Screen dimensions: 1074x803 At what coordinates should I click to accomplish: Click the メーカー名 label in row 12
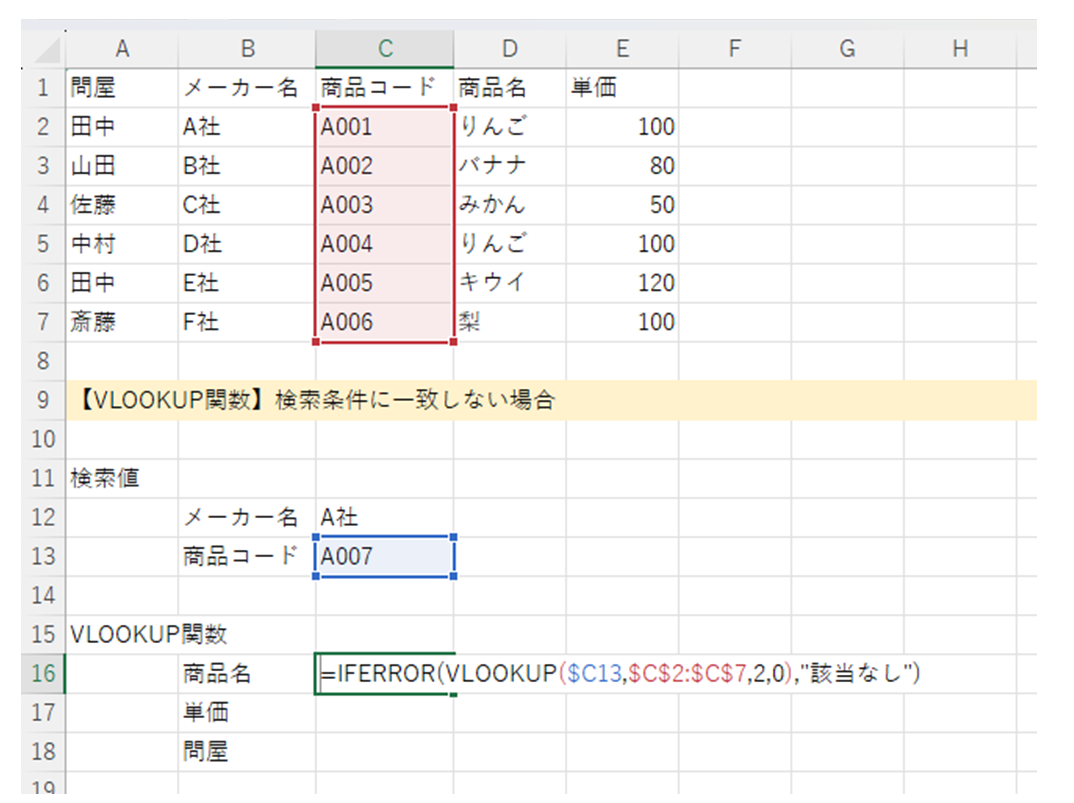pos(247,517)
